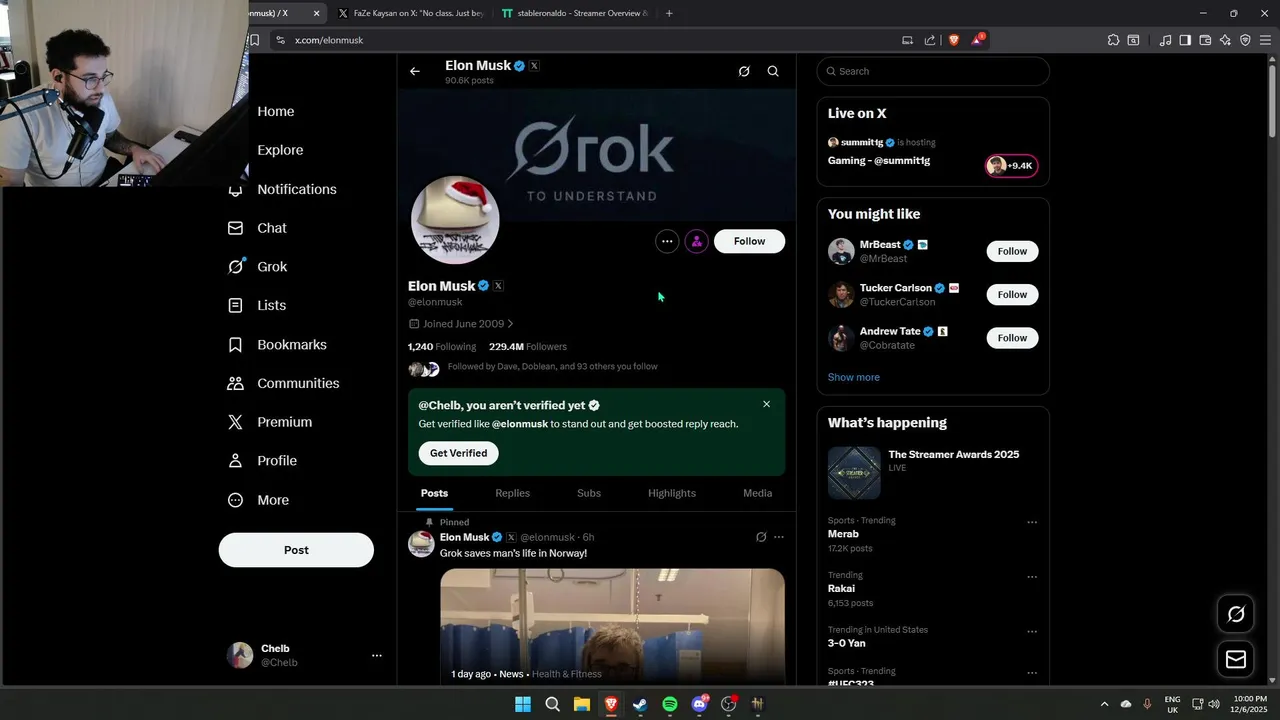The height and width of the screenshot is (720, 1280).
Task: Click Show more under You might like
Action: click(854, 377)
